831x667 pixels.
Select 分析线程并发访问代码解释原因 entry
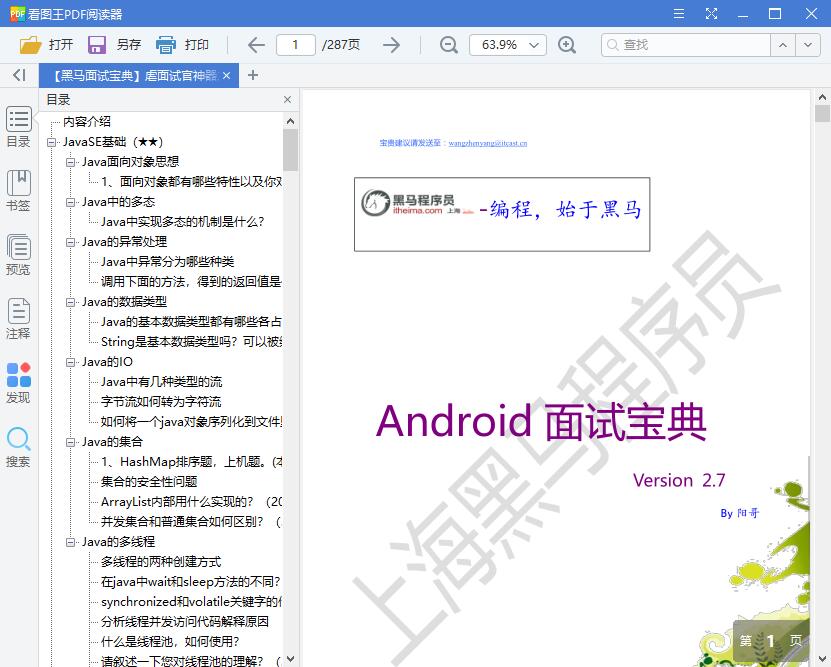click(x=185, y=621)
